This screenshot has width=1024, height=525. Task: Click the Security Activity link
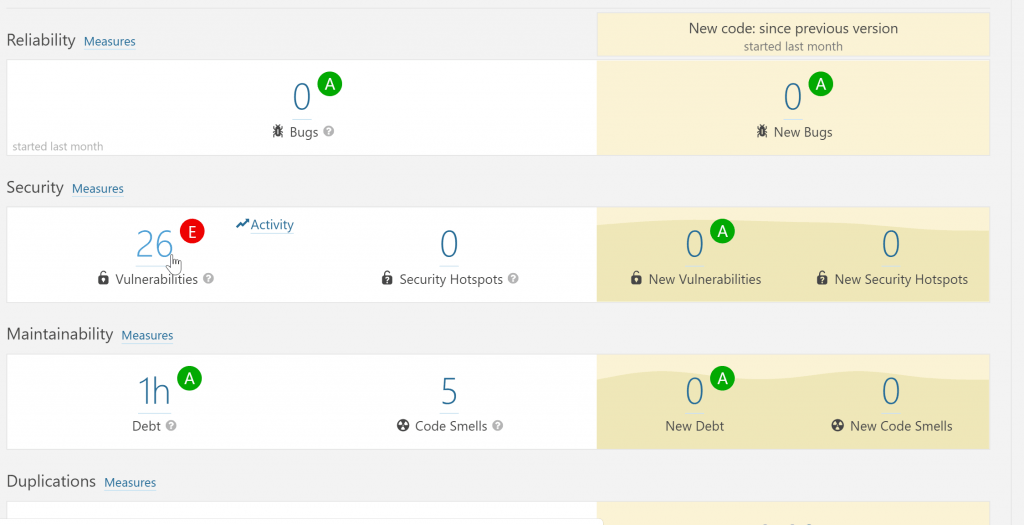pos(272,225)
